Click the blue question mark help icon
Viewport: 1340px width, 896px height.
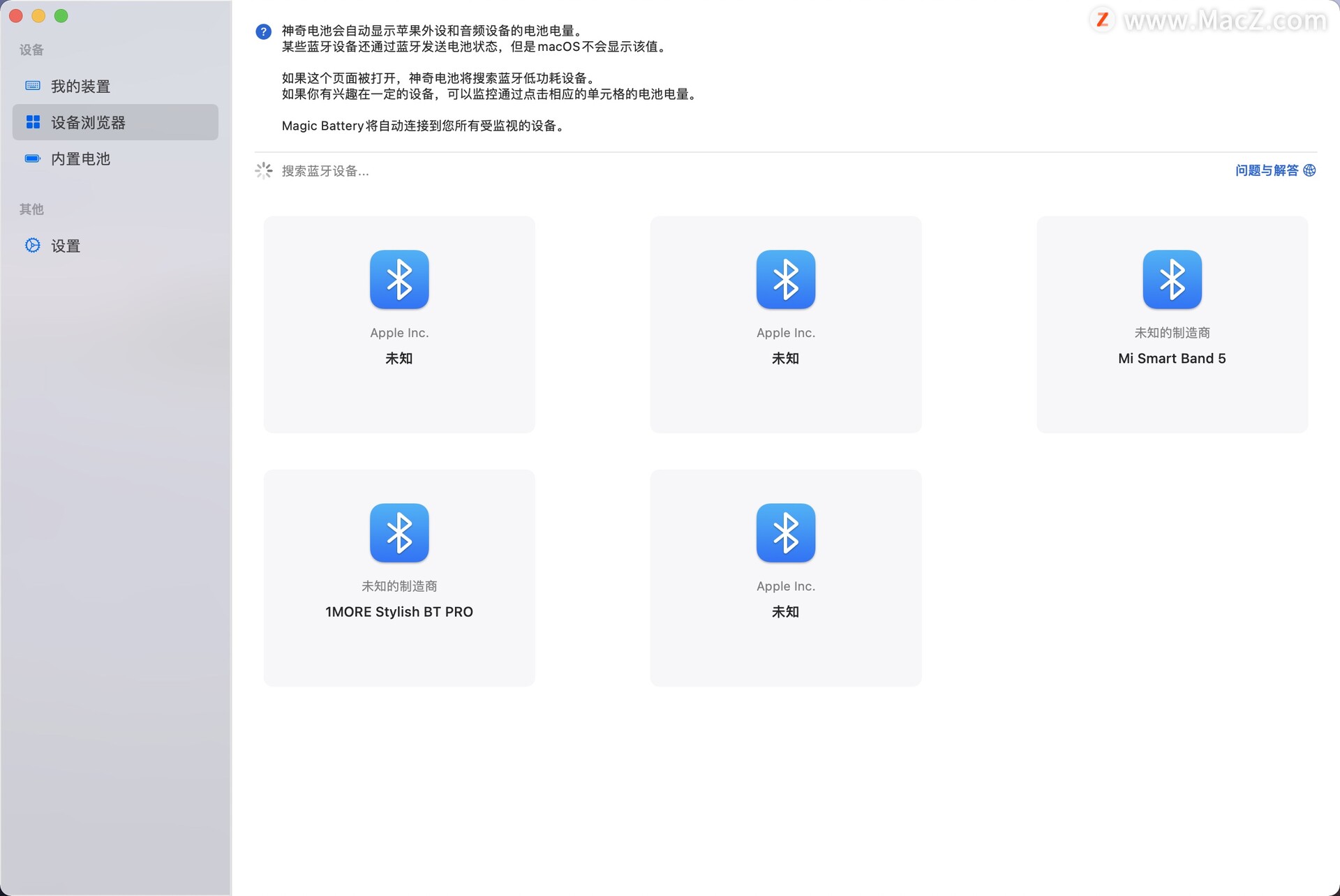tap(263, 31)
